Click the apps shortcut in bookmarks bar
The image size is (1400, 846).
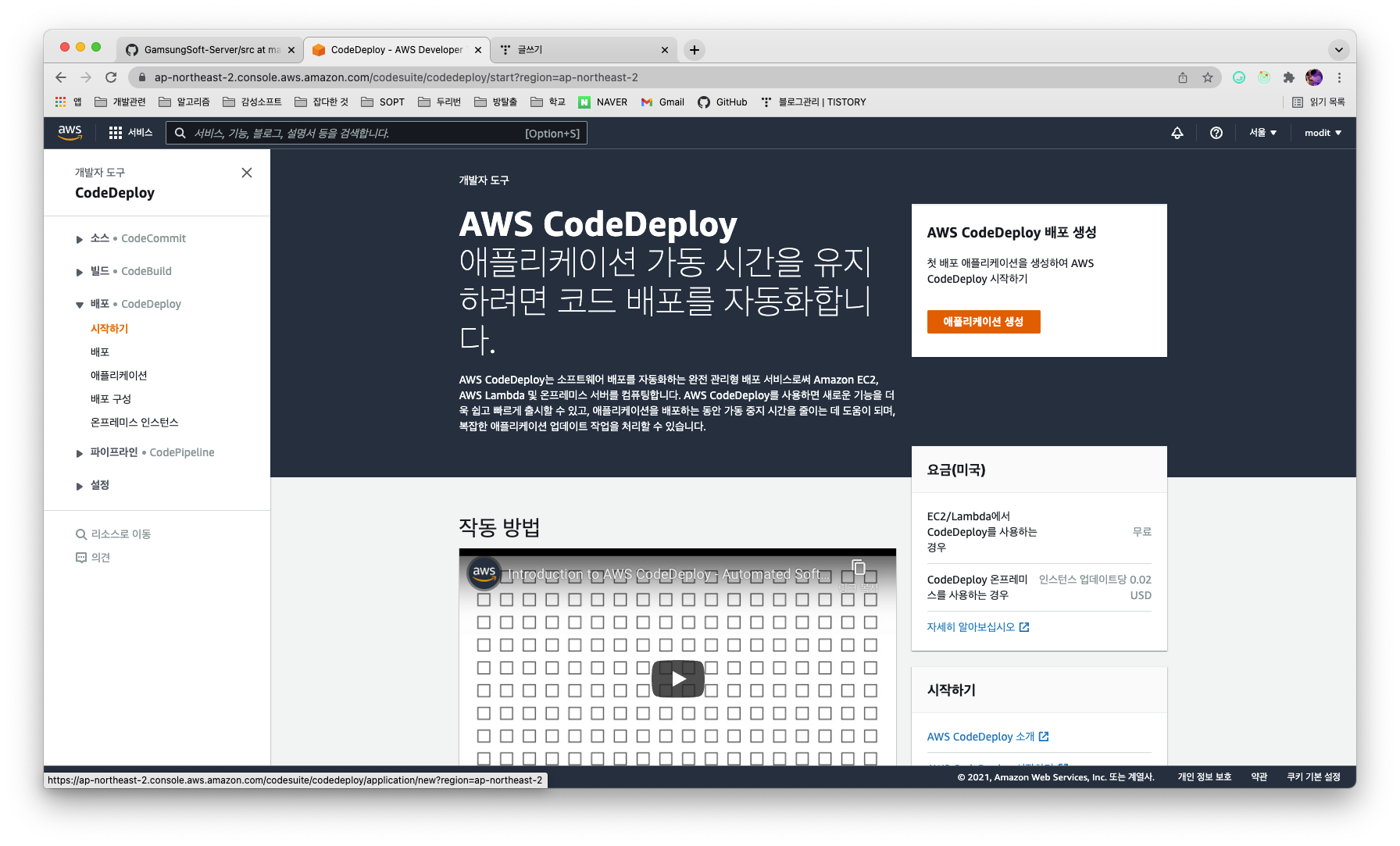pyautogui.click(x=69, y=102)
